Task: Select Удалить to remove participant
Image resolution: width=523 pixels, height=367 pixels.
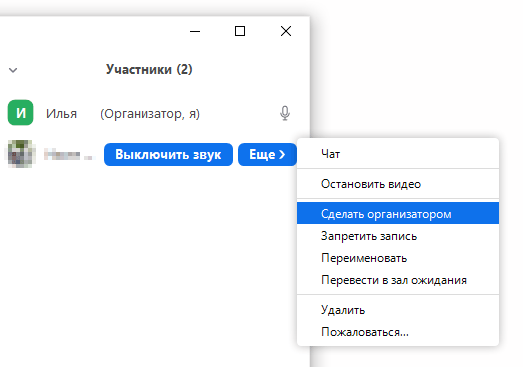Action: [x=398, y=310]
